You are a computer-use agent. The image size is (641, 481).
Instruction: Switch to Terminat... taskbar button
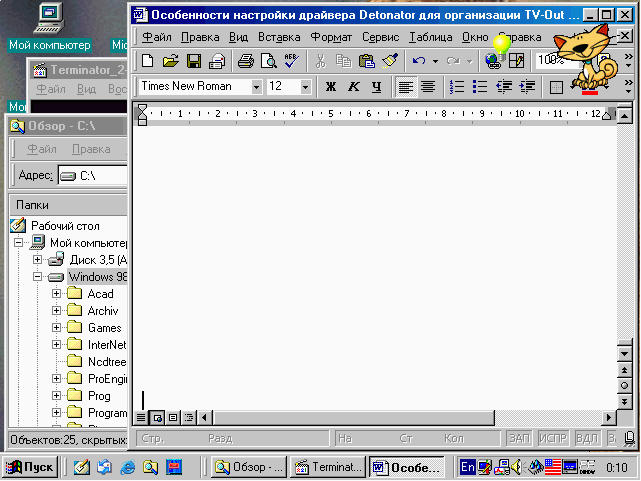coord(329,467)
